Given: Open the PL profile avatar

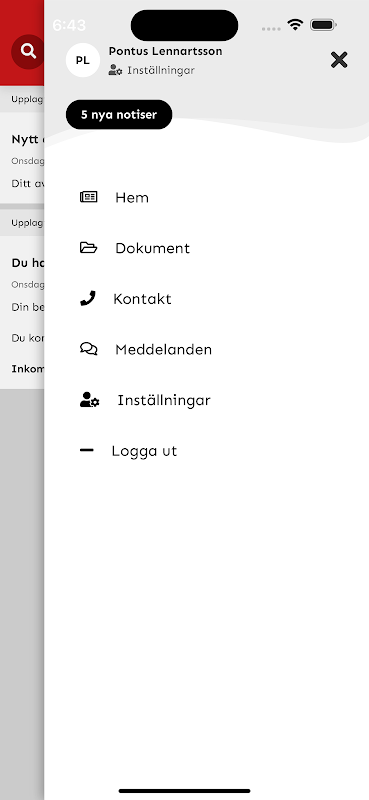Looking at the screenshot, I should click(83, 60).
